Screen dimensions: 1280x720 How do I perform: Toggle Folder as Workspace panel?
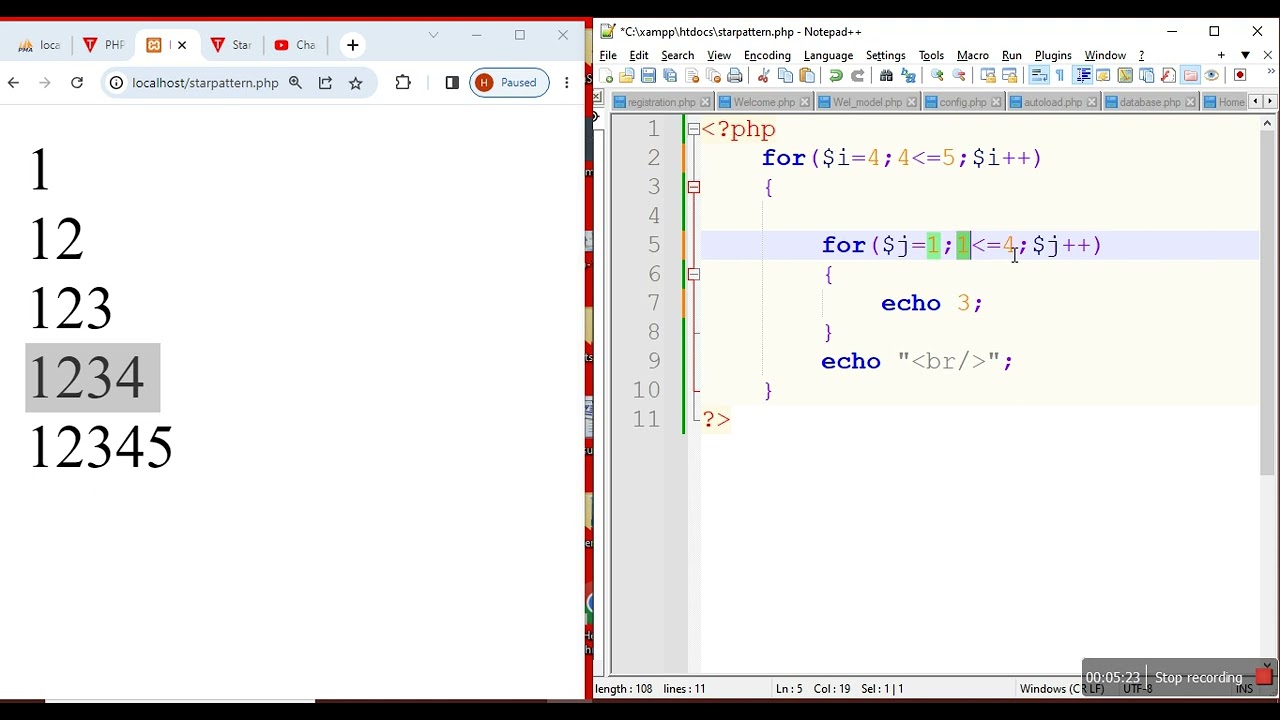pyautogui.click(x=1189, y=75)
